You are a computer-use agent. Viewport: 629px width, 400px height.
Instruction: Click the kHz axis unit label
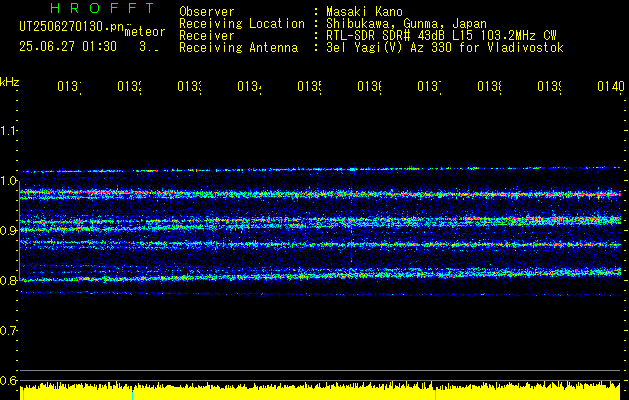(x=9, y=82)
